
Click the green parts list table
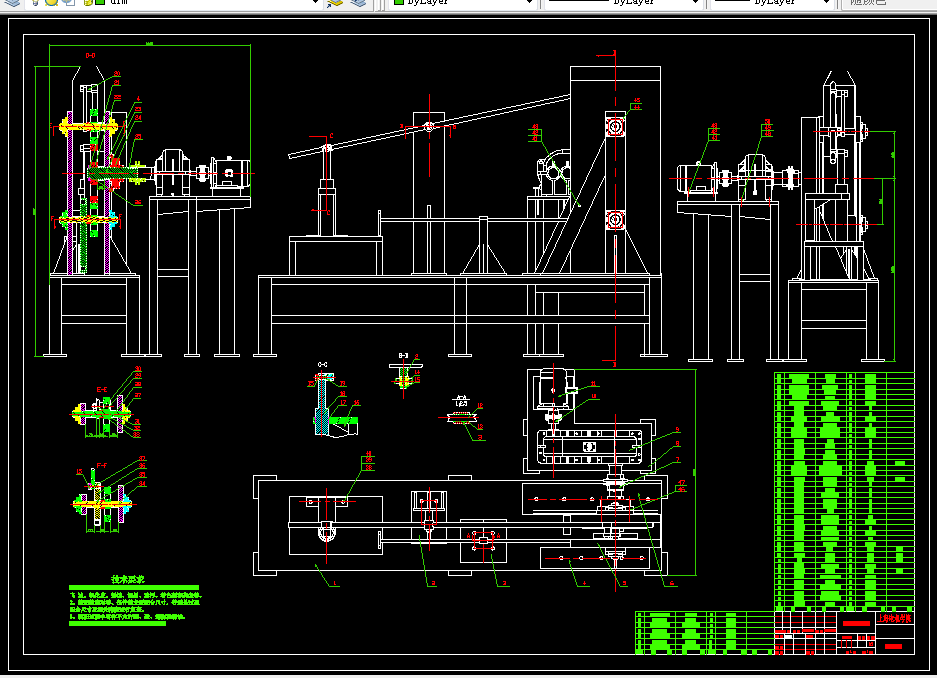tap(844, 491)
